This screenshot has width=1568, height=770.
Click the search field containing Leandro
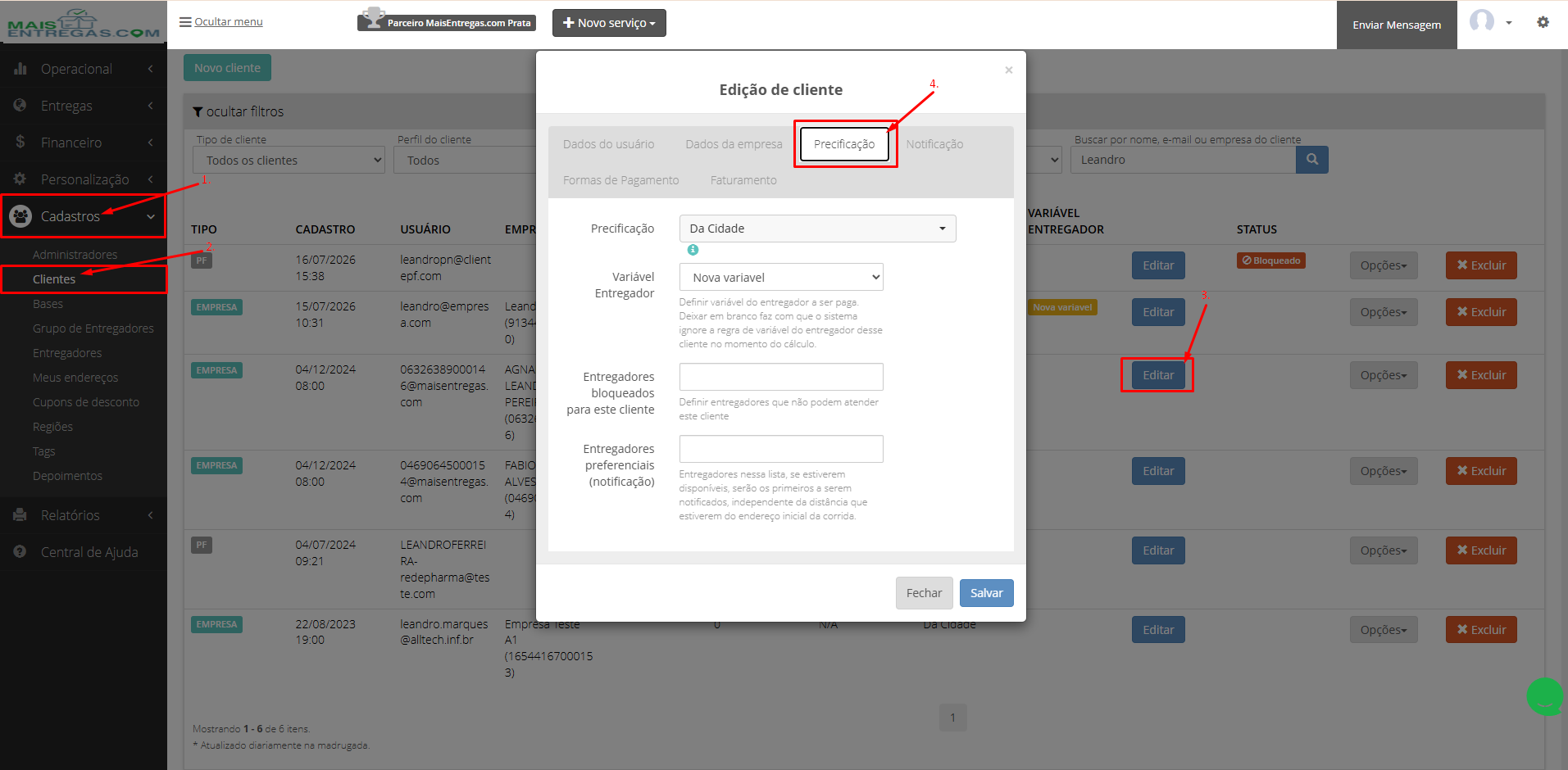coord(1183,160)
